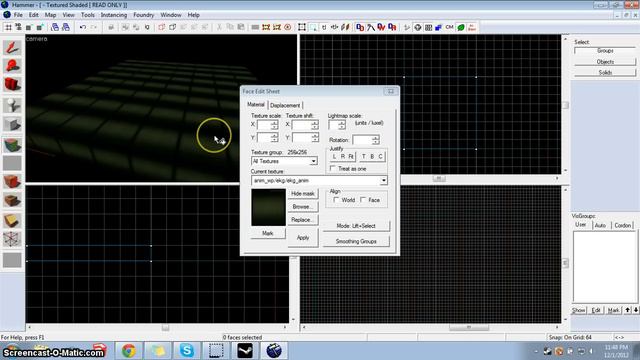Image resolution: width=640 pixels, height=360 pixels.
Task: Select the Apply Decals tool
Action: point(12,181)
